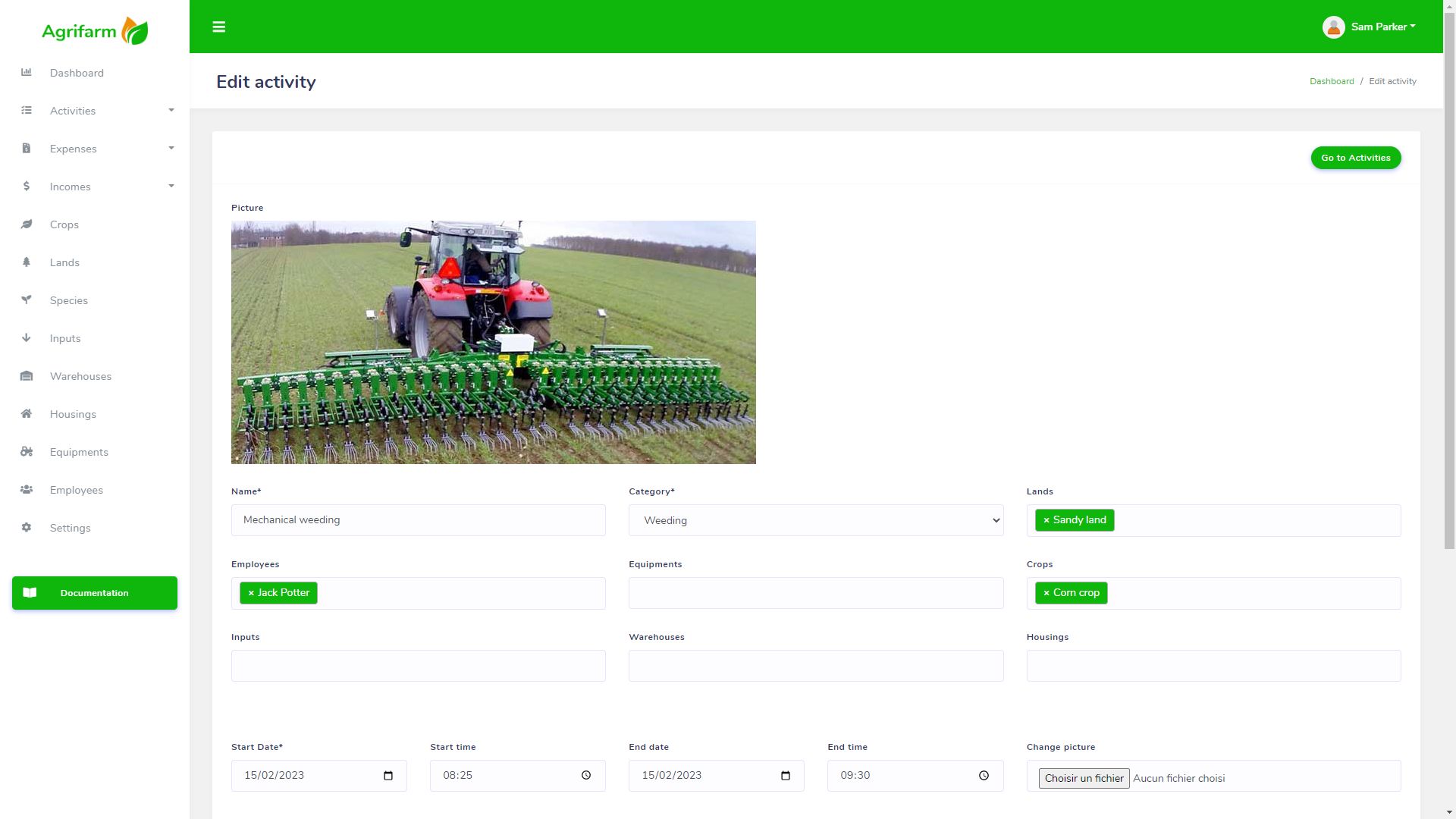Follow the Dashboard breadcrumb link
This screenshot has width=1456, height=819.
click(x=1332, y=81)
